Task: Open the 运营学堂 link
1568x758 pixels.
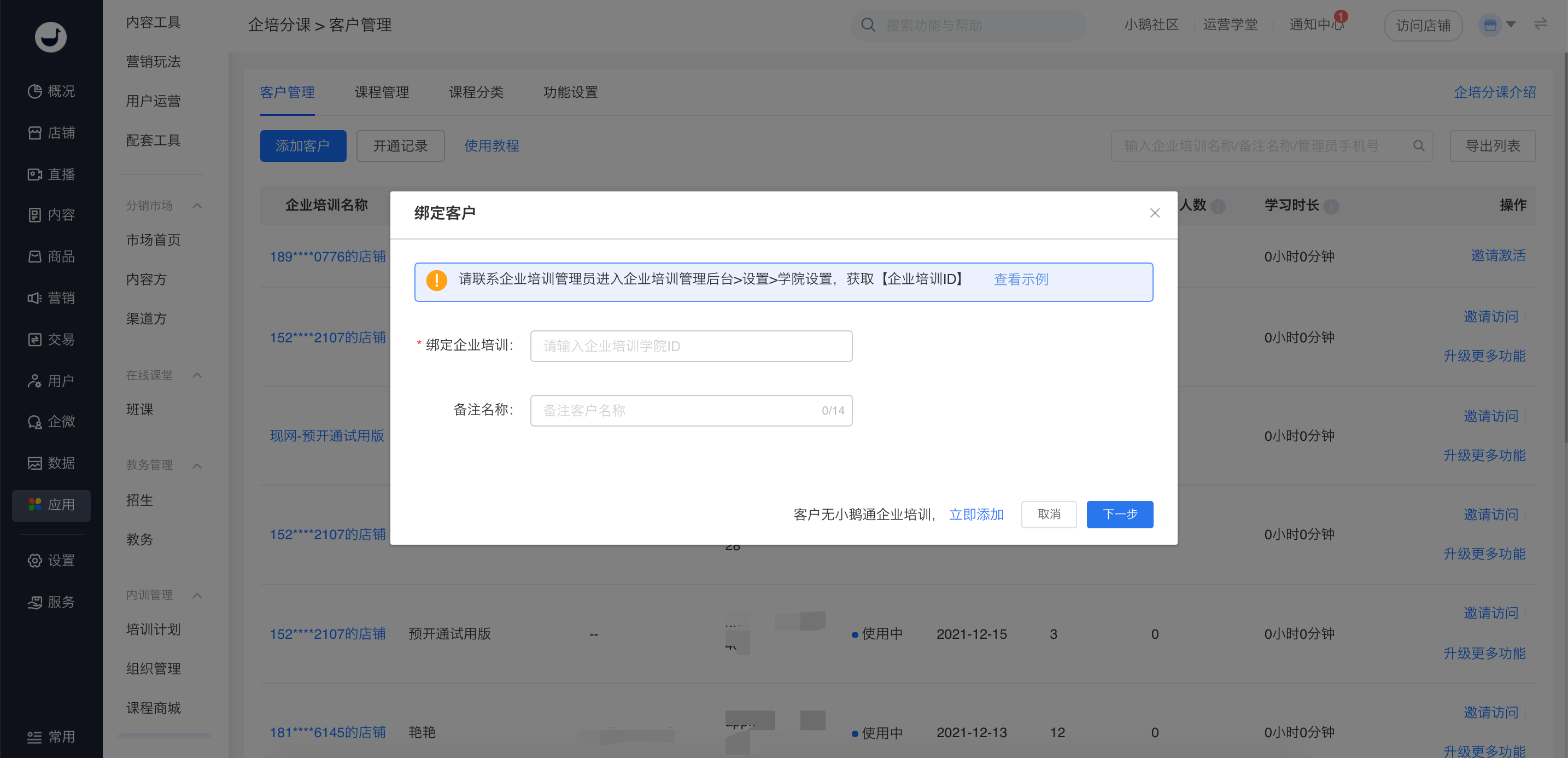Action: 1230,25
